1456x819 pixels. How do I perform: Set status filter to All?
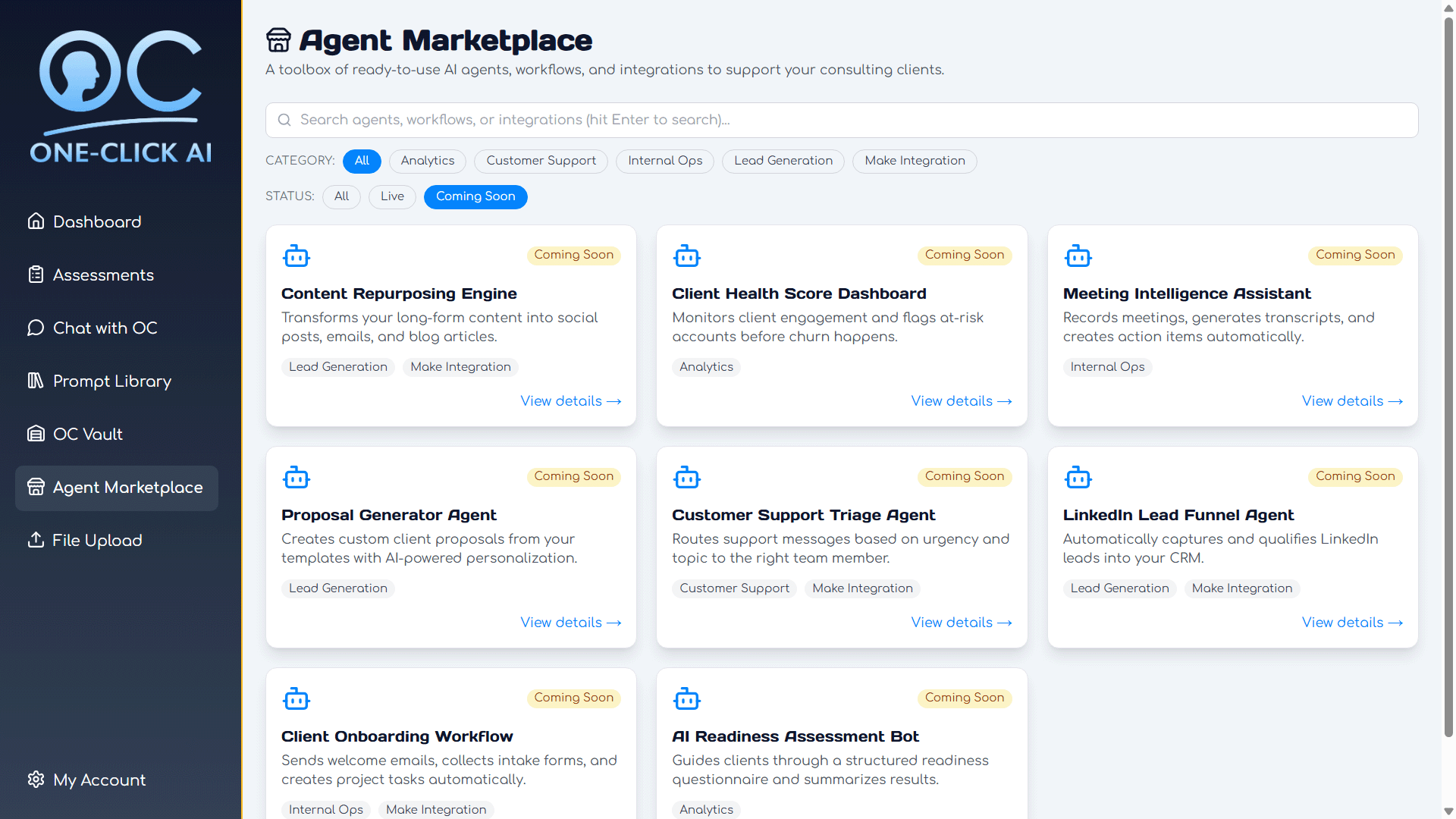coord(341,196)
